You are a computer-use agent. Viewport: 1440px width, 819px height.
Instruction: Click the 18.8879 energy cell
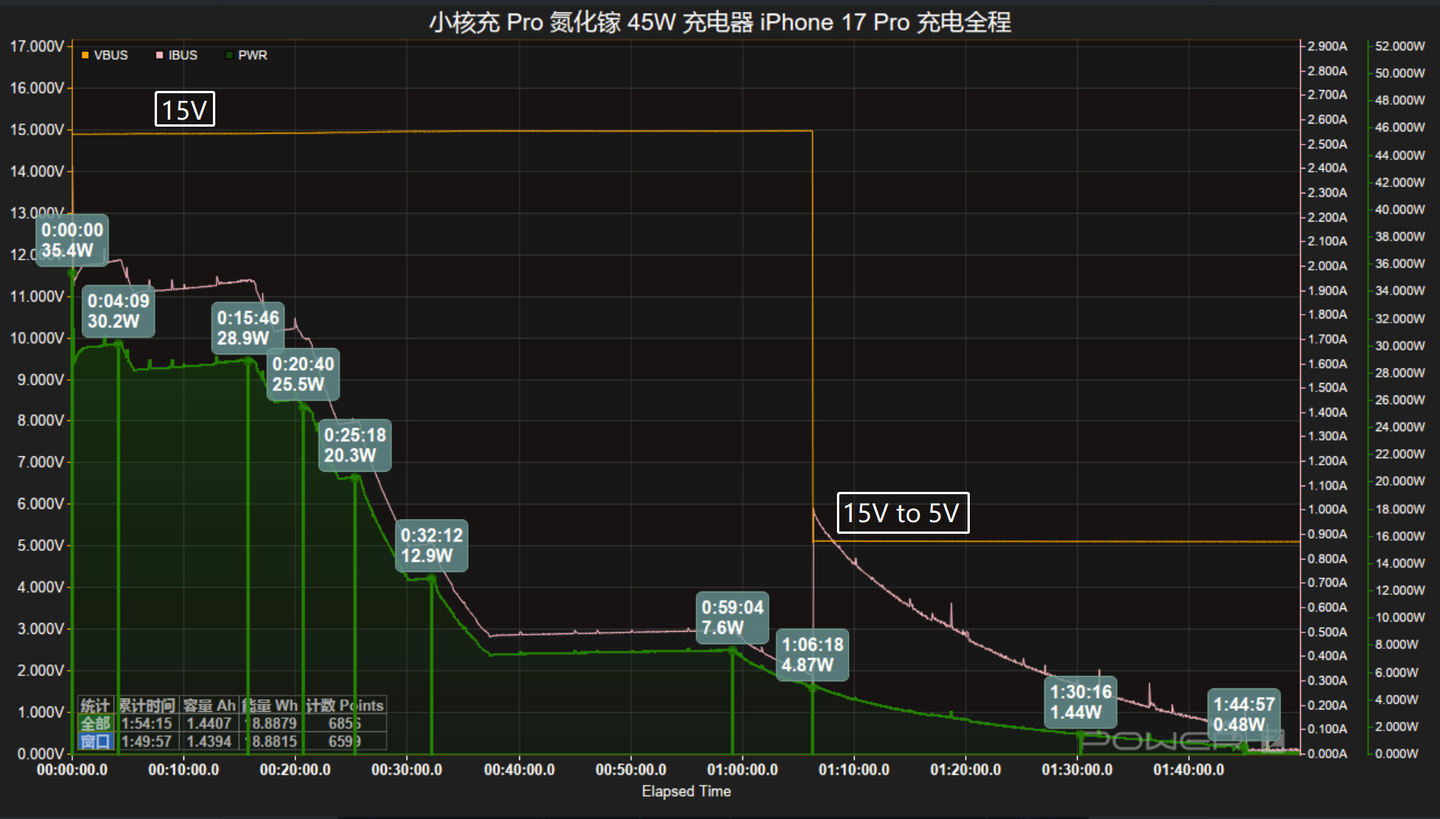(x=270, y=723)
